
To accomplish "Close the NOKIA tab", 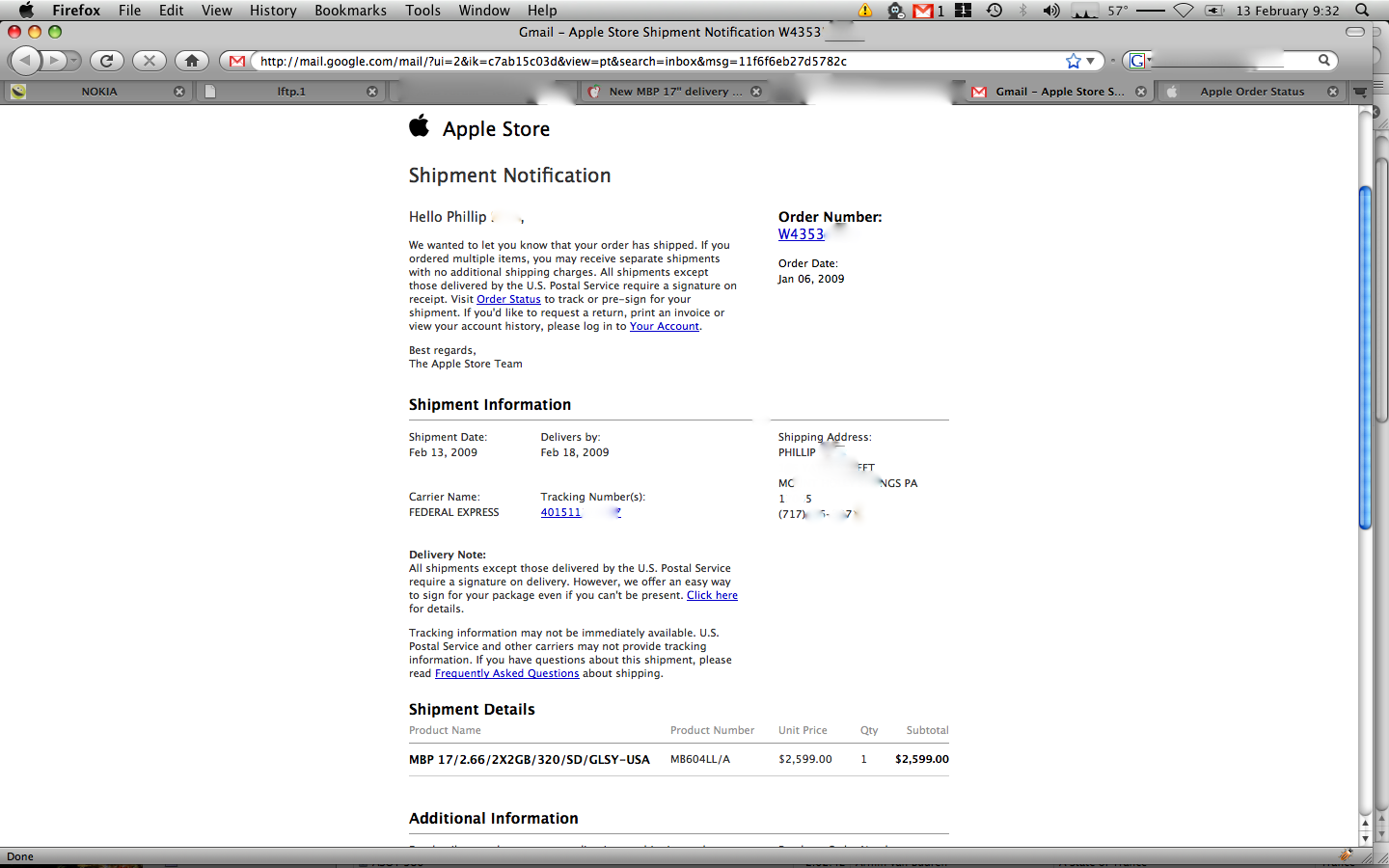I will pyautogui.click(x=179, y=92).
